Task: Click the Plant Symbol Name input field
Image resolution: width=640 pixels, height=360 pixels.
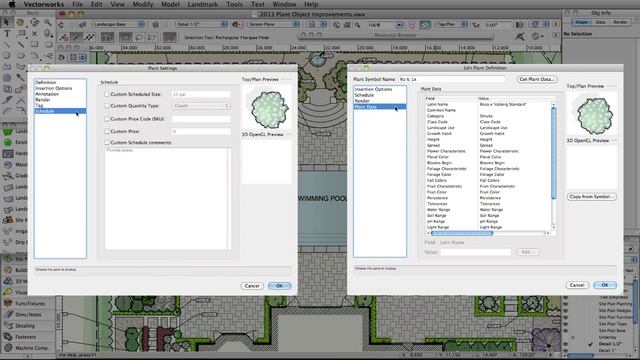Action: point(452,79)
